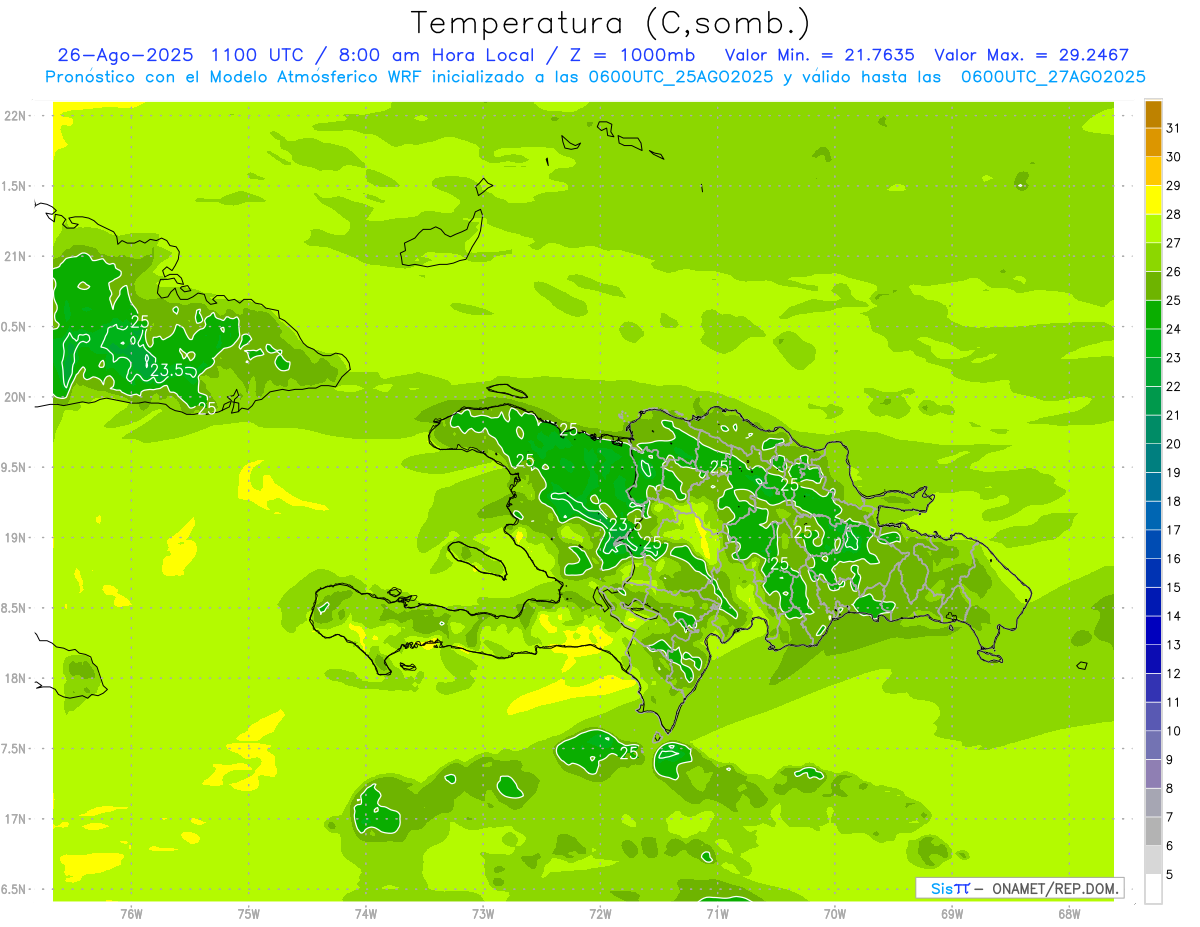Image resolution: width=1200 pixels, height=927 pixels.
Task: Click "Valor Min. = 21.7635" text
Action: [x=819, y=55]
